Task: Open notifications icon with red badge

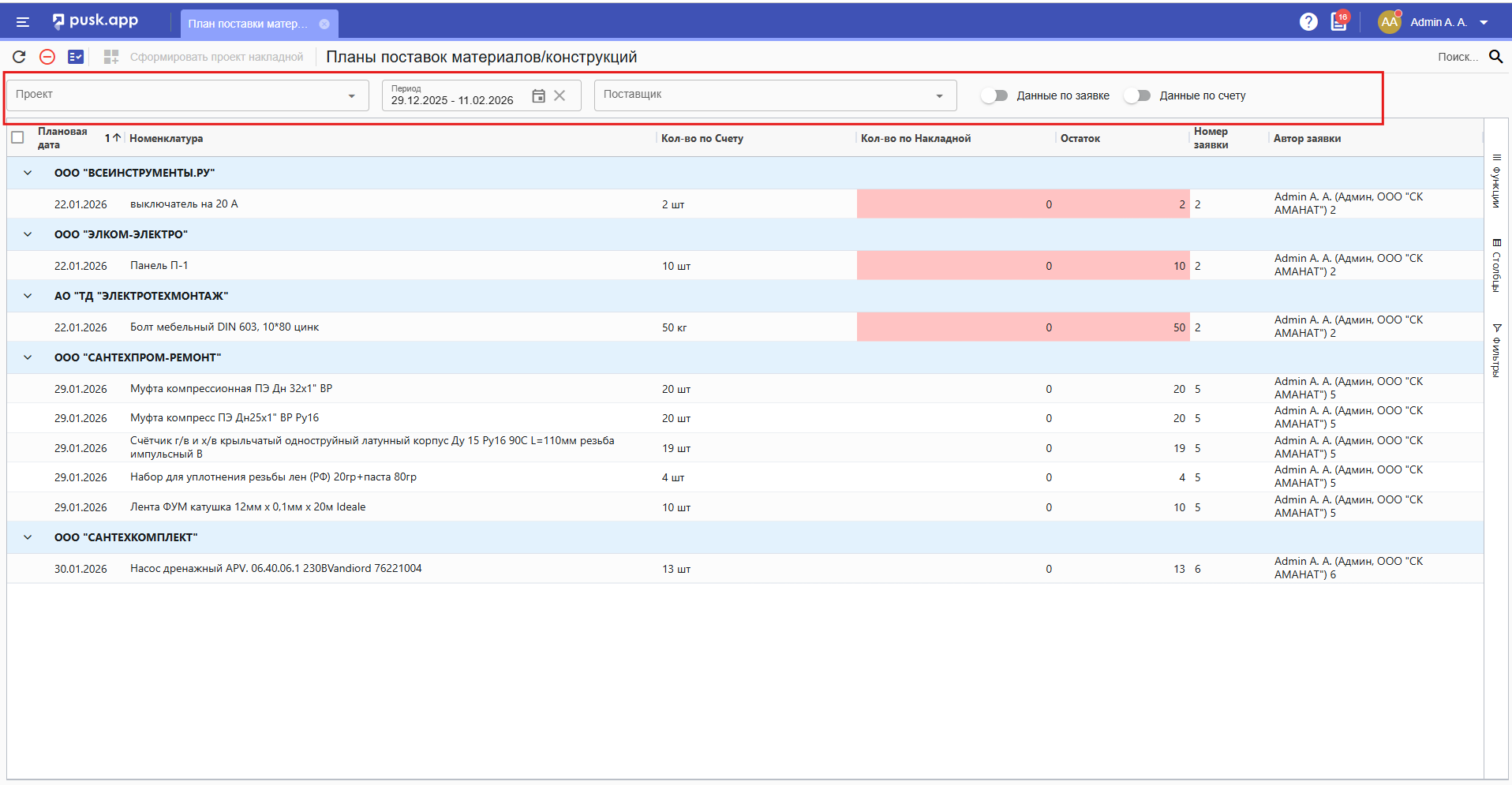Action: (1339, 22)
